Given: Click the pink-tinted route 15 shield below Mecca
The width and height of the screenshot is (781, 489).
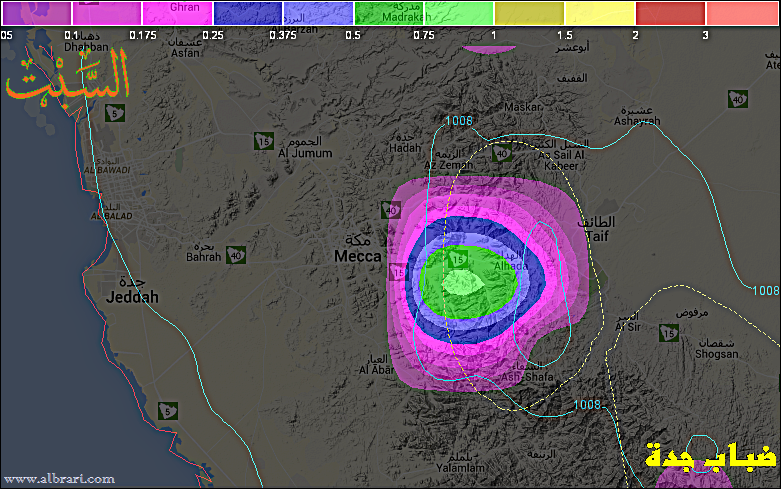Looking at the screenshot, I should click(398, 272).
